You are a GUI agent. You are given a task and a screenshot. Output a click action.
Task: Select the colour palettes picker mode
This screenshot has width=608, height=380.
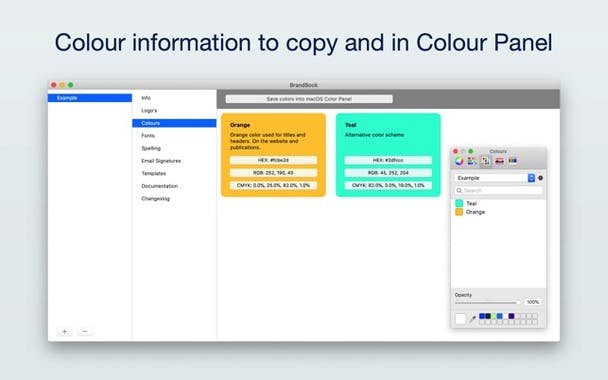[485, 161]
